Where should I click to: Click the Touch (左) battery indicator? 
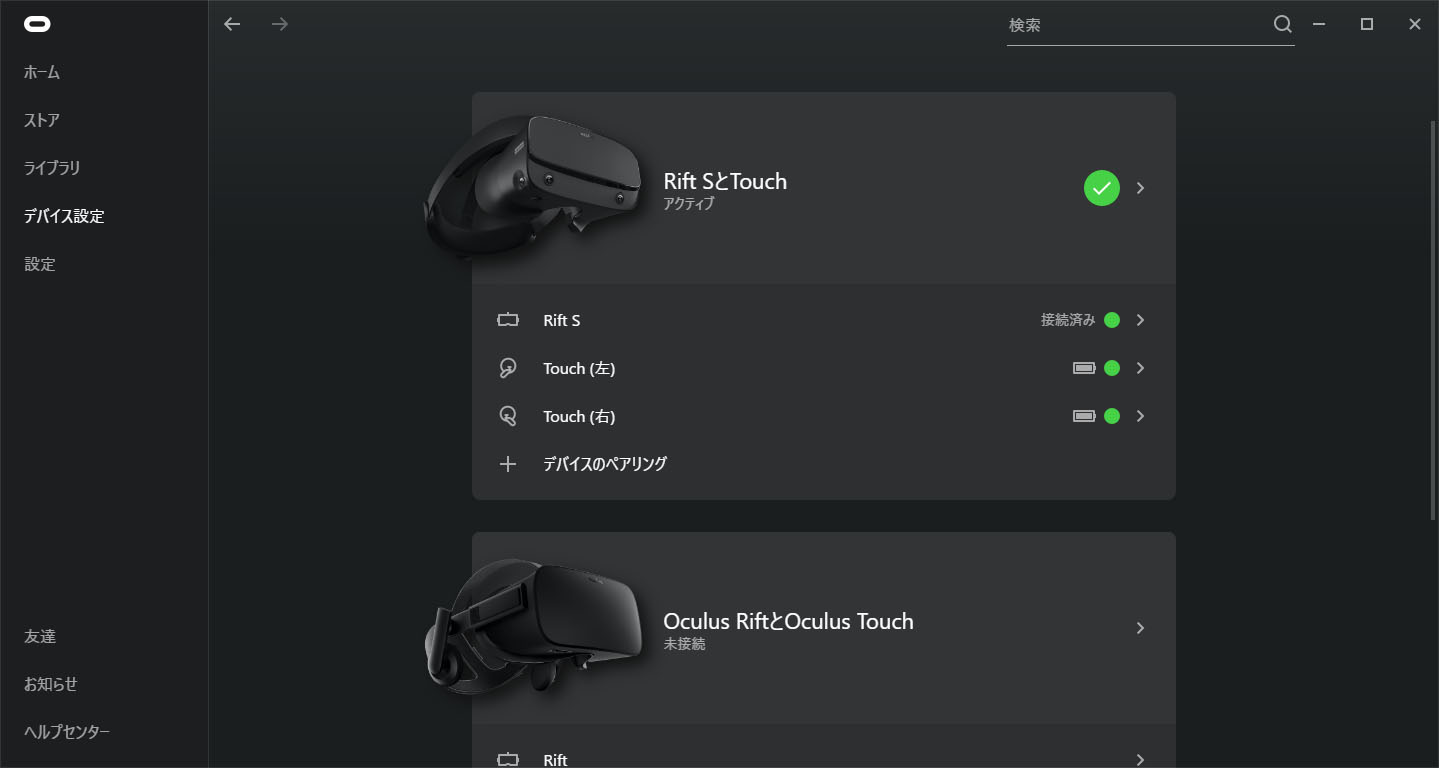point(1084,368)
